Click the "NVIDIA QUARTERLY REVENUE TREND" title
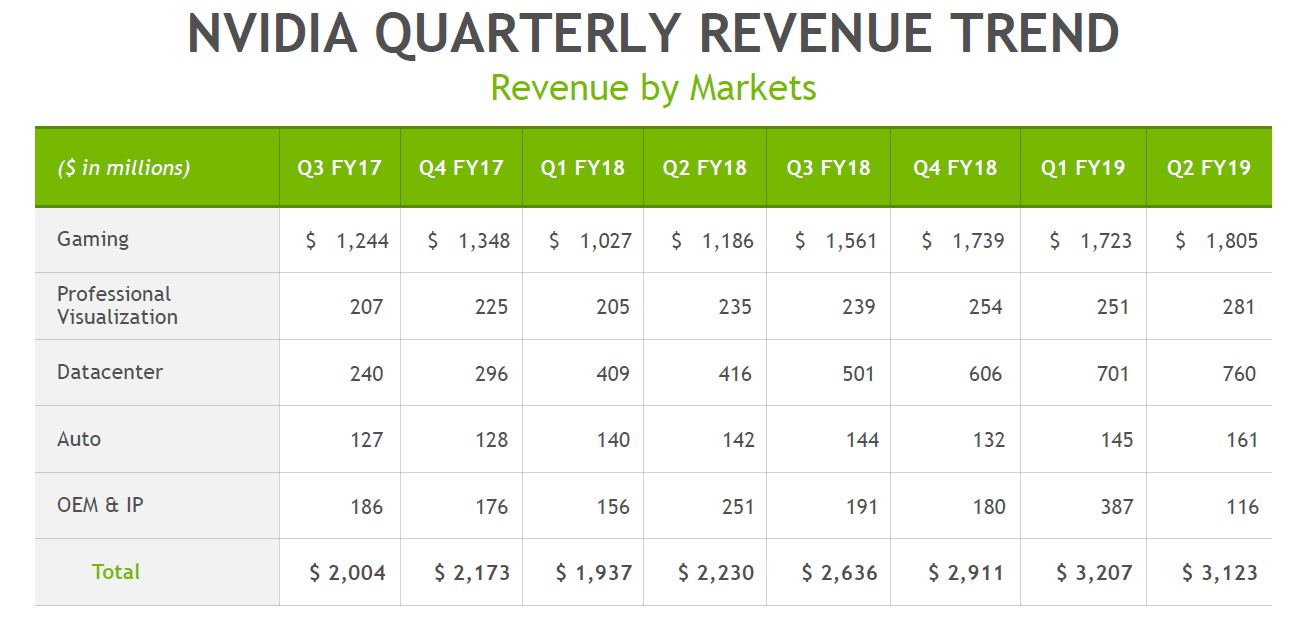Viewport: 1305px width, 626px height. click(653, 33)
